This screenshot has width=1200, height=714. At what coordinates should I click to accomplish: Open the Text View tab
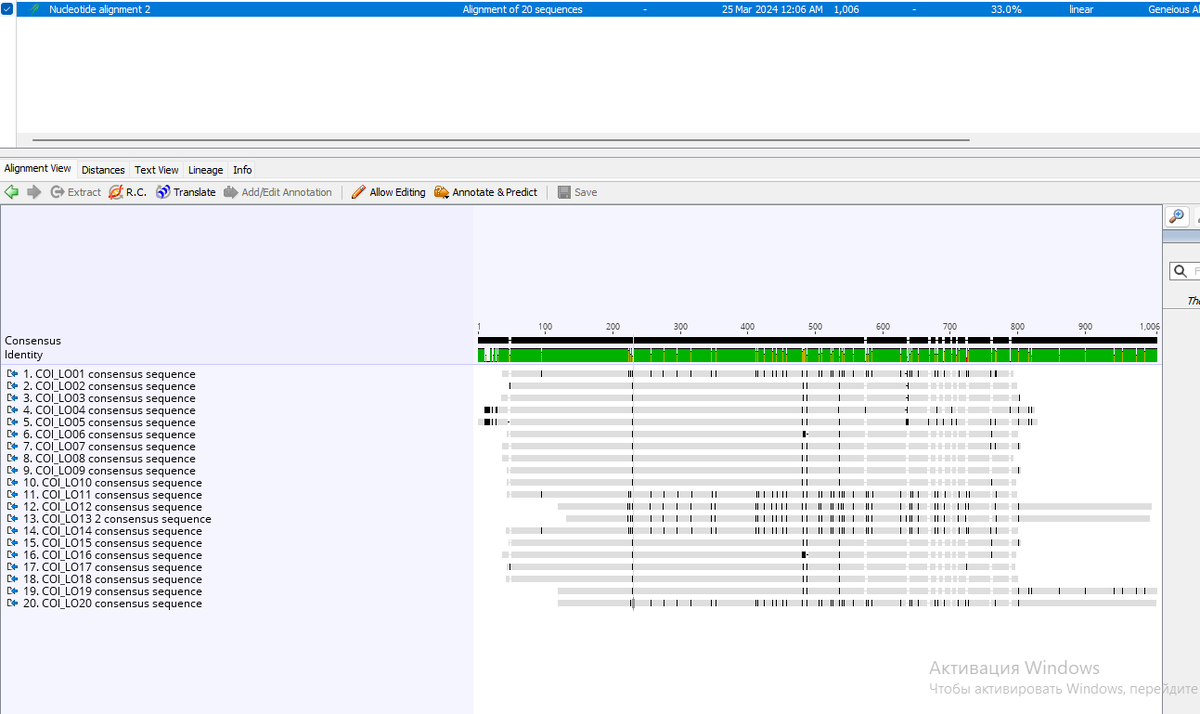157,170
